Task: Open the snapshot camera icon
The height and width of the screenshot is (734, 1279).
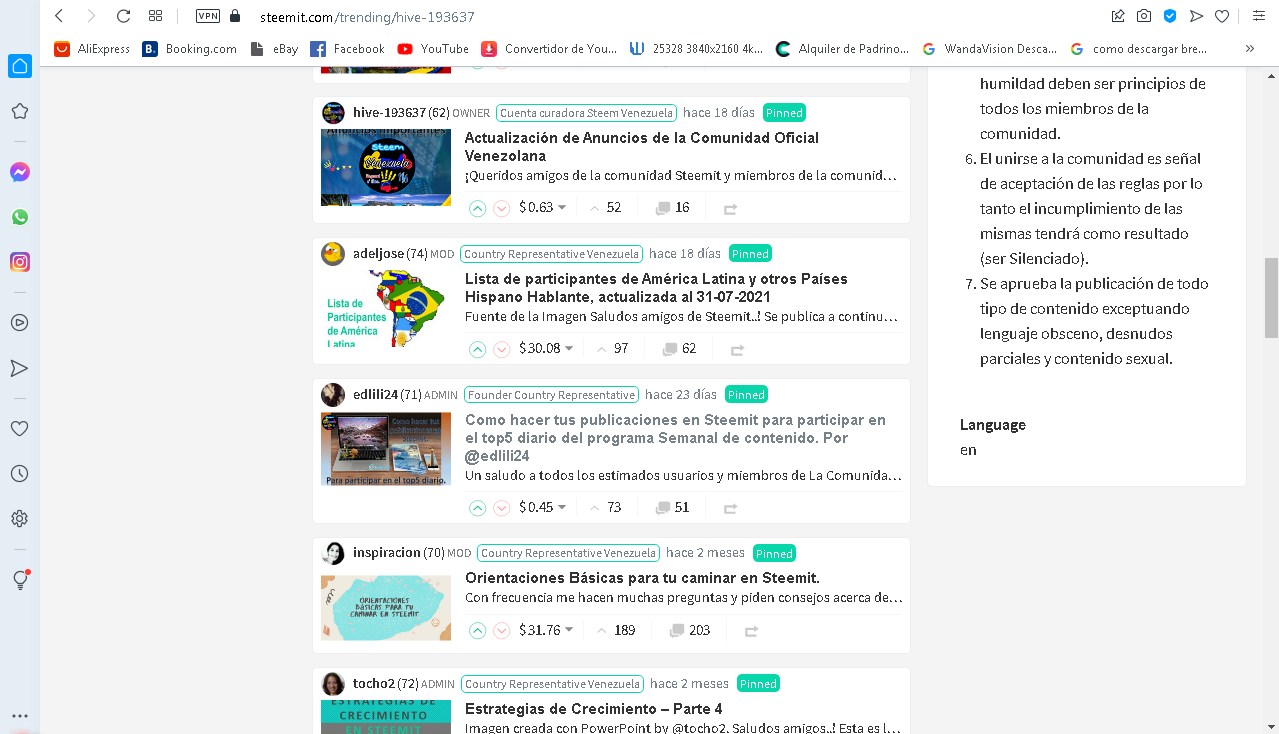Action: [x=1144, y=16]
